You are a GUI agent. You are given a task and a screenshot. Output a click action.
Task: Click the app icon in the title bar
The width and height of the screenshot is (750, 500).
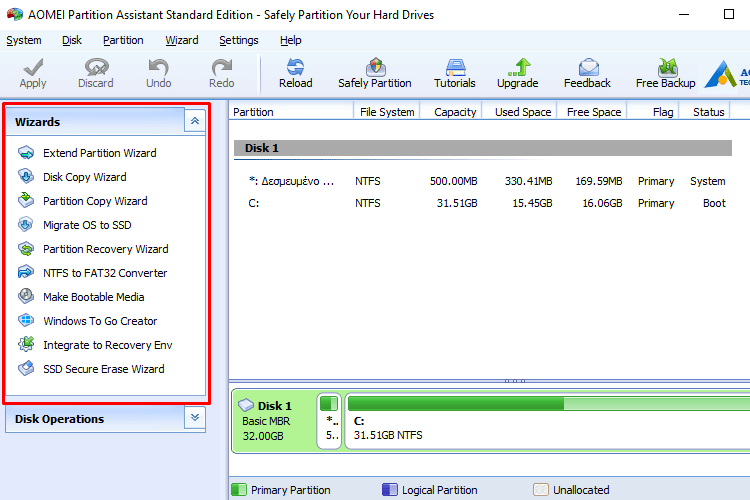click(14, 14)
